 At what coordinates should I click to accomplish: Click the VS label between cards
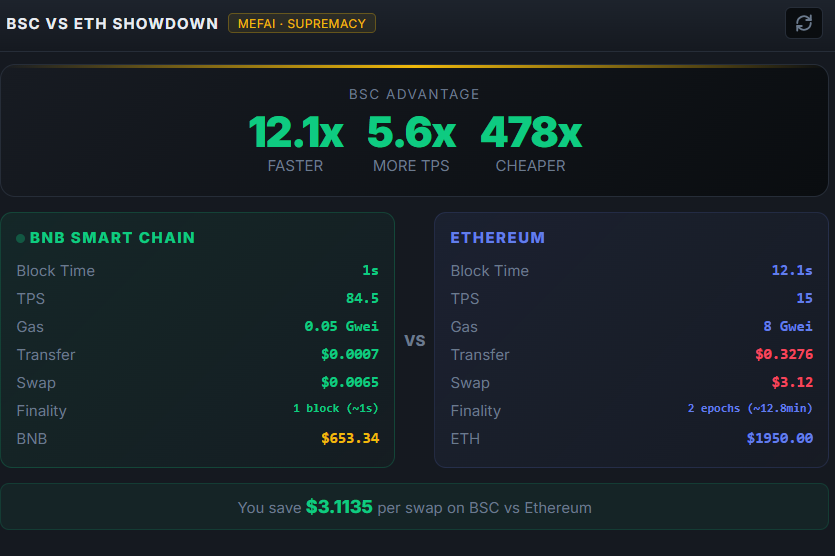pyautogui.click(x=414, y=340)
